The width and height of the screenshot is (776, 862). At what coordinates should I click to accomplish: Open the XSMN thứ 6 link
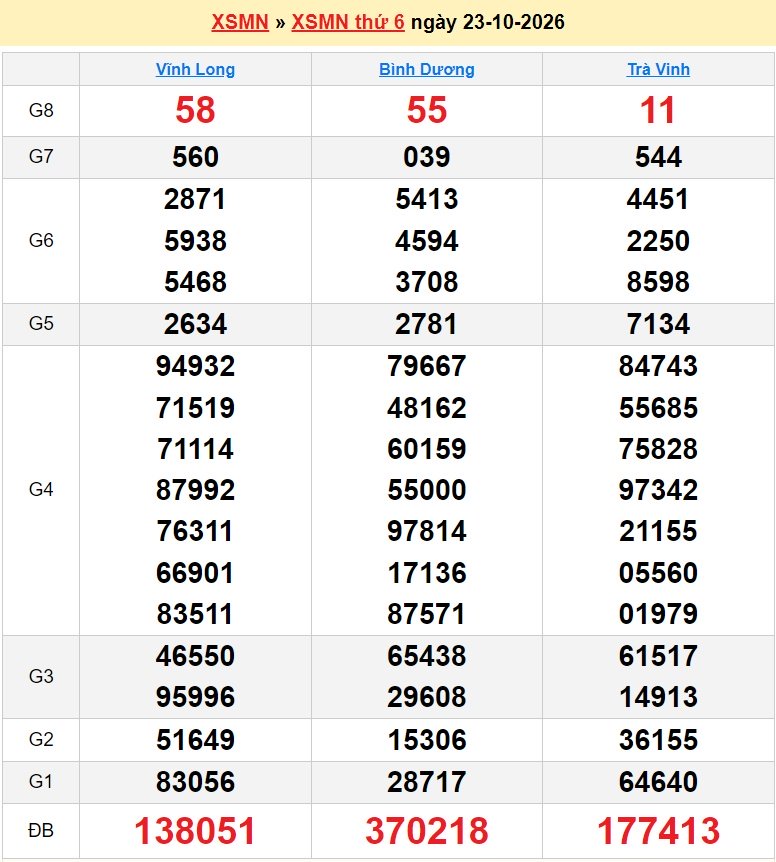click(x=348, y=22)
